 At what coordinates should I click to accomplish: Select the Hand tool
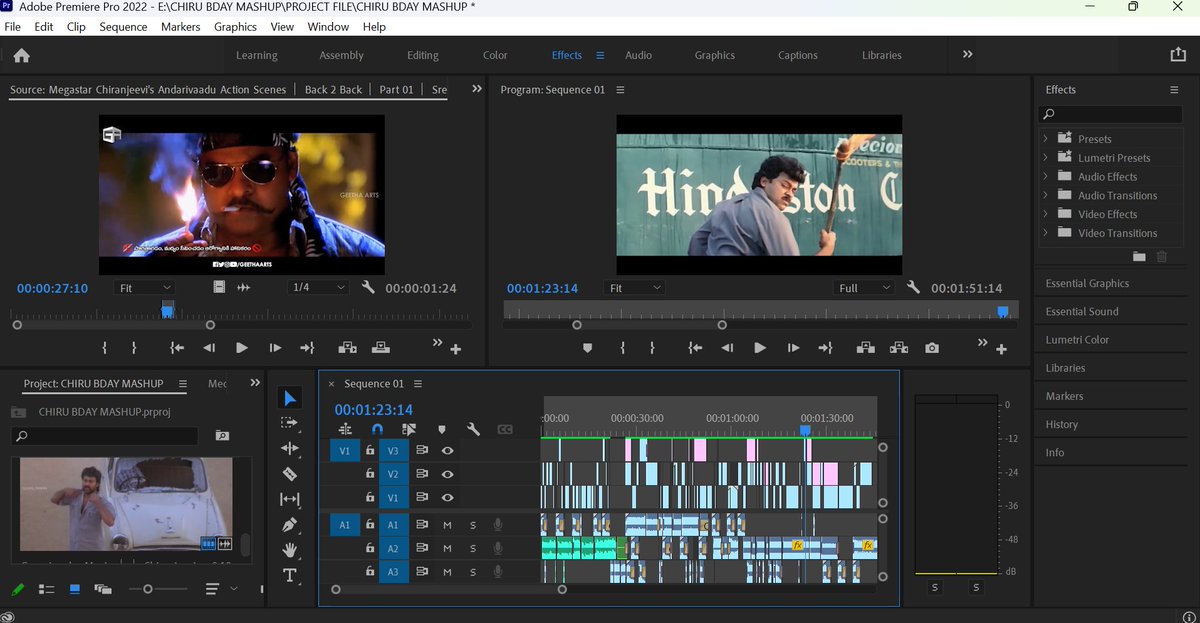(x=290, y=549)
